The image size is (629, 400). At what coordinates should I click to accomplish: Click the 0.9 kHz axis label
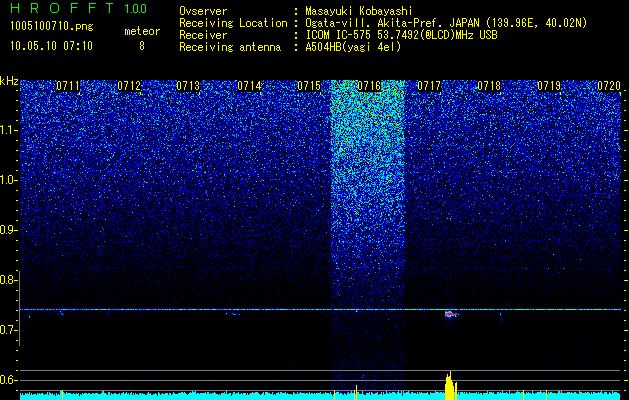[8, 230]
